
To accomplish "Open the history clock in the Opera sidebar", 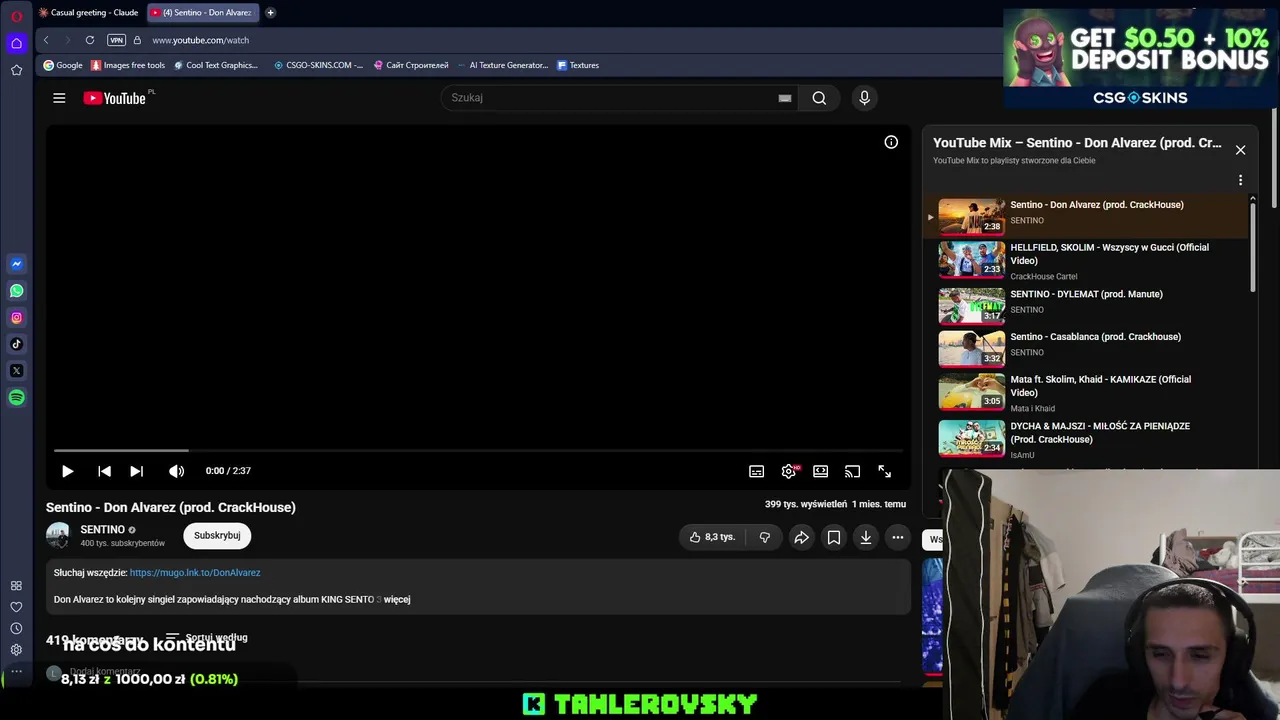I will coord(16,628).
